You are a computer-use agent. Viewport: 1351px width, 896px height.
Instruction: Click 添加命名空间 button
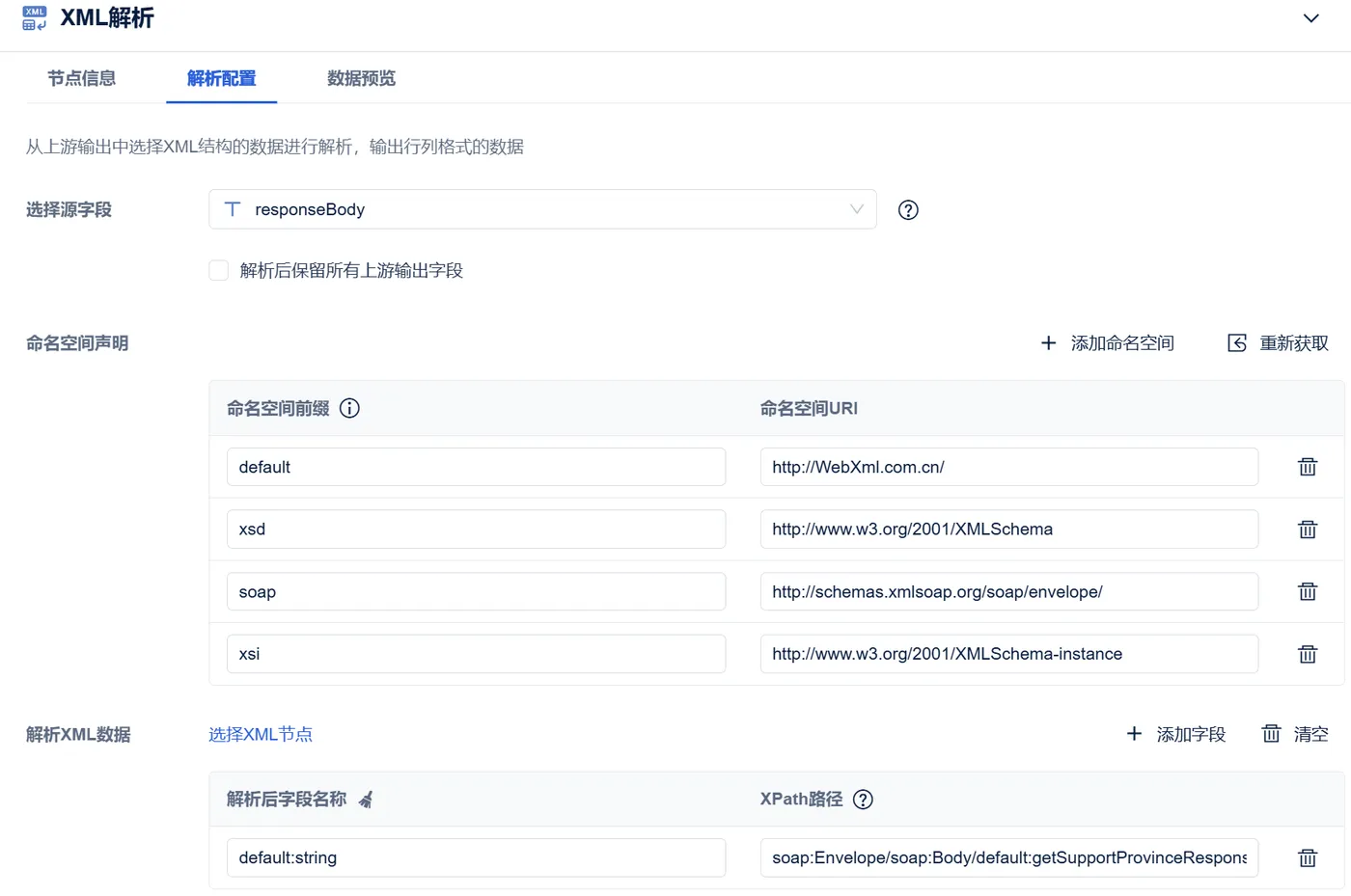[x=1108, y=343]
